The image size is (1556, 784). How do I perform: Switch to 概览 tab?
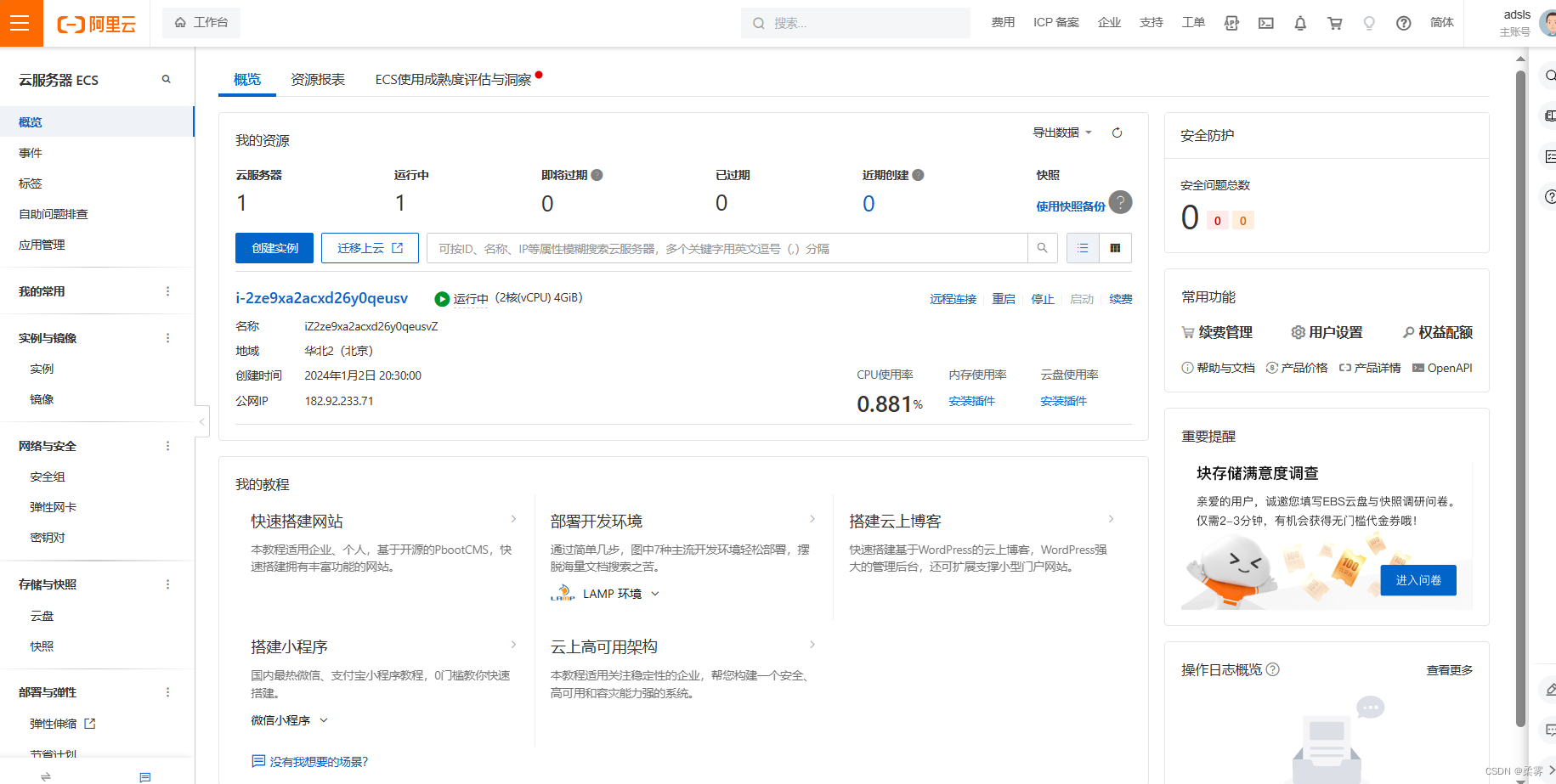point(247,79)
